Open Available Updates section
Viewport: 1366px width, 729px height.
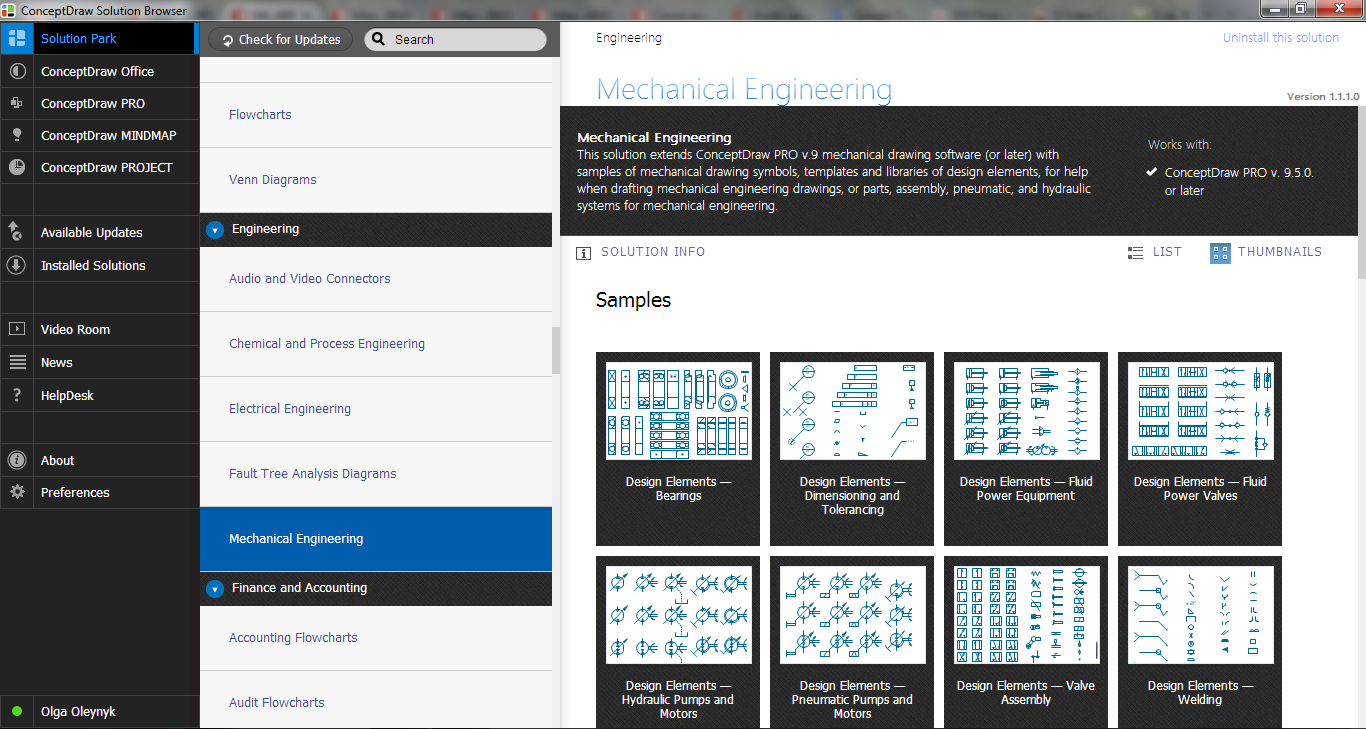92,233
